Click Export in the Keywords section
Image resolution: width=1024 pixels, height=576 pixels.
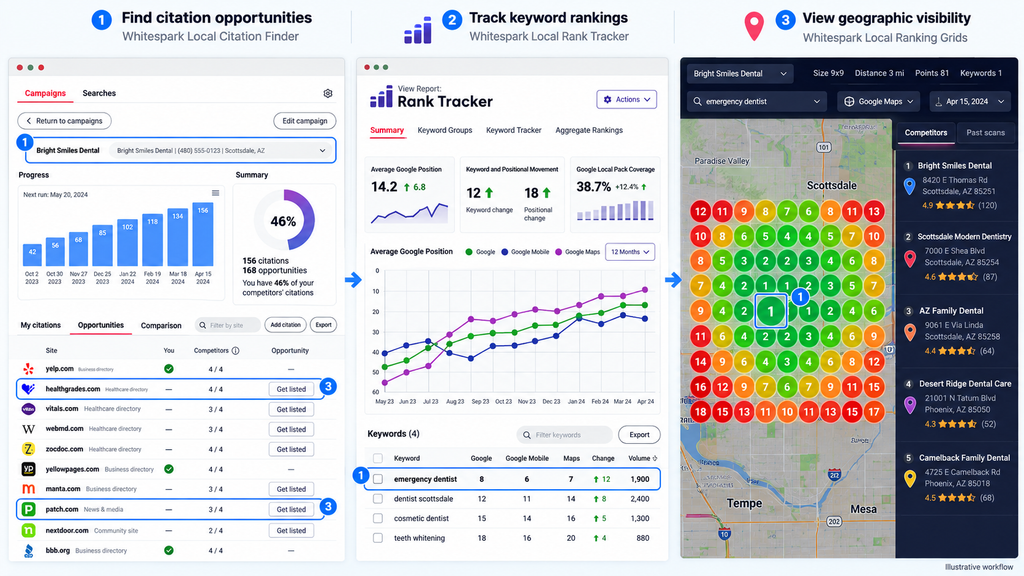pyautogui.click(x=639, y=435)
